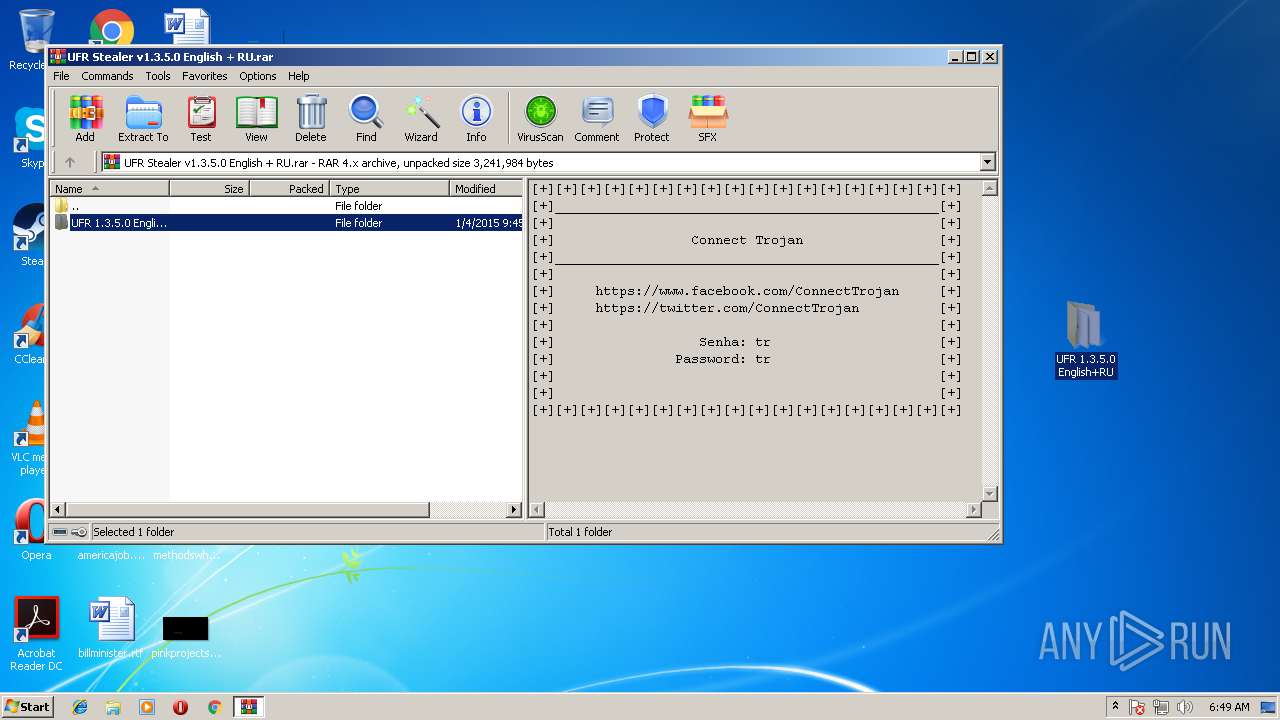The image size is (1280, 720).
Task: Open Internet Explorer from taskbar
Action: [x=80, y=707]
